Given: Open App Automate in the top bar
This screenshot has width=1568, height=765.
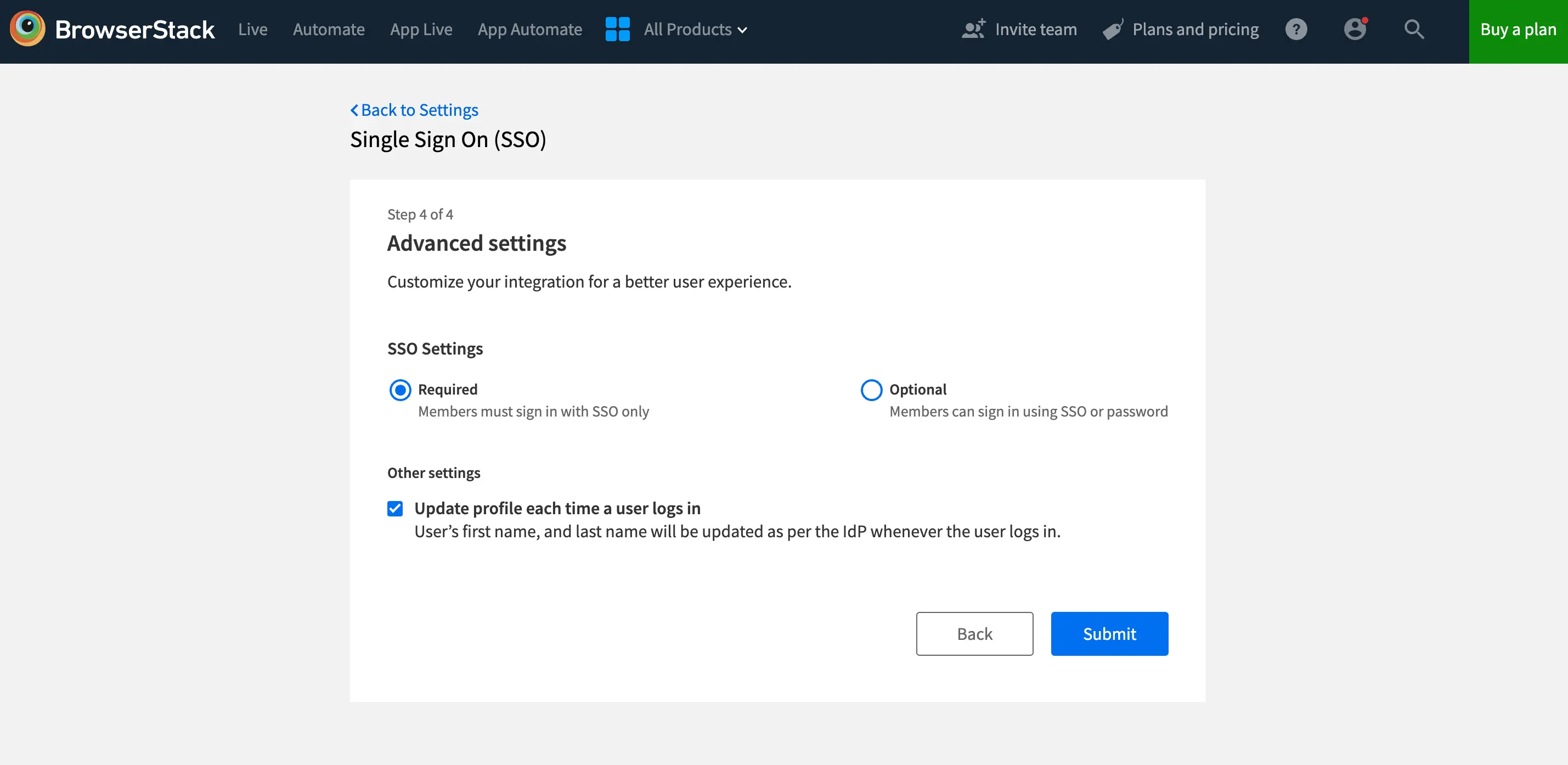Looking at the screenshot, I should (x=529, y=29).
